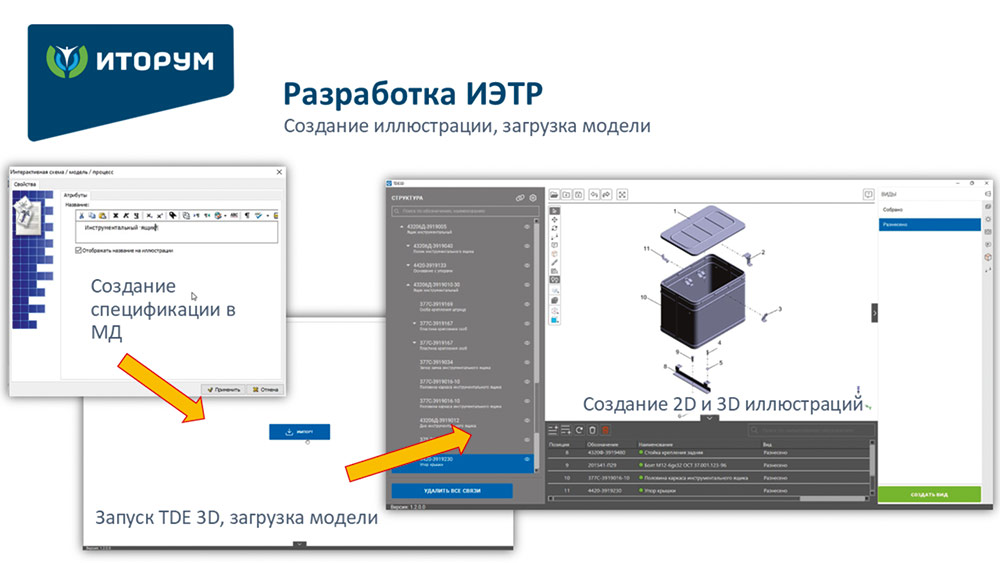The width and height of the screenshot is (1000, 563).
Task: Click the fit-to-screen icon in viewer toolbar
Action: click(622, 194)
